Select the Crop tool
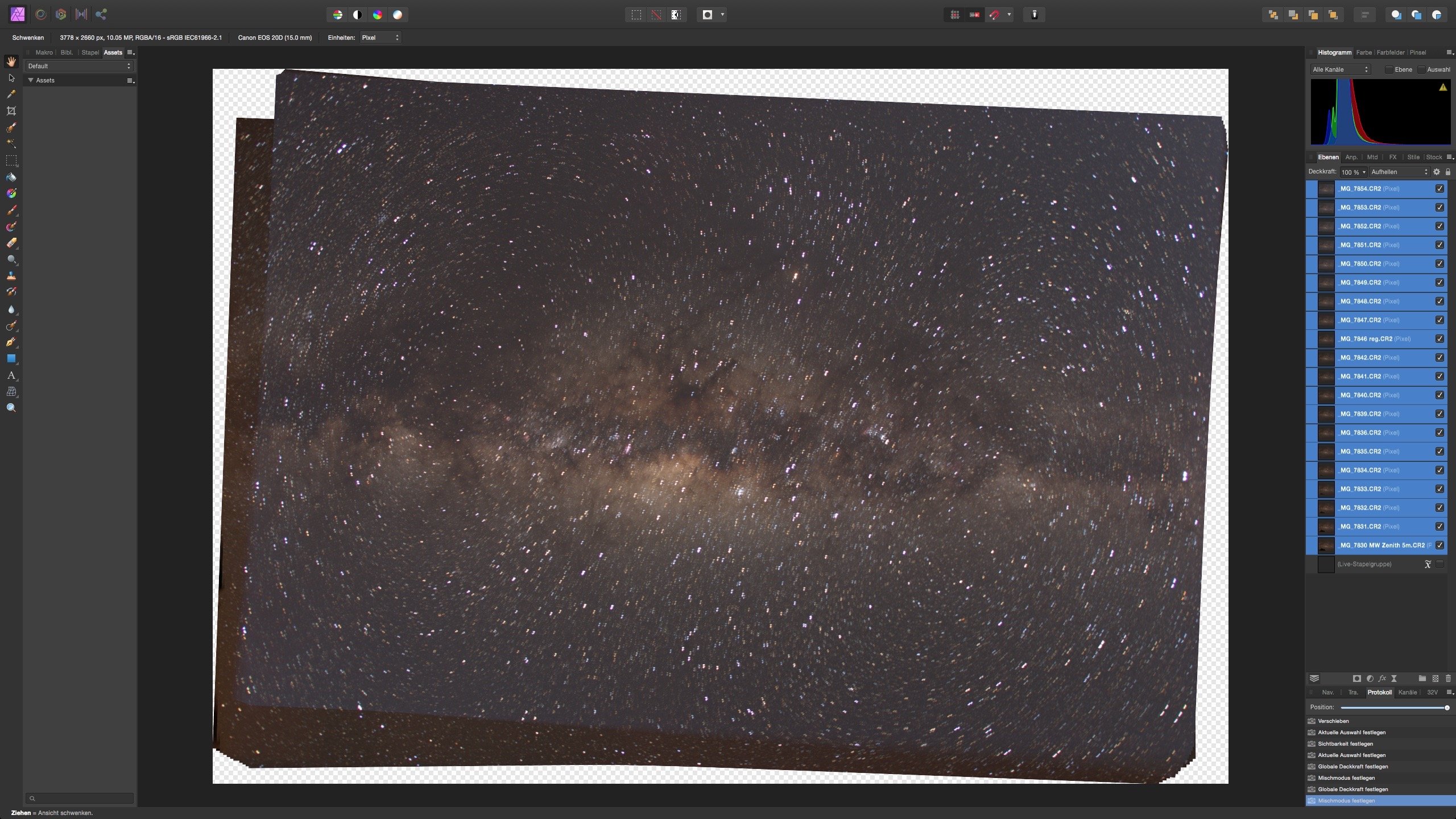The width and height of the screenshot is (1456, 819). [11, 111]
